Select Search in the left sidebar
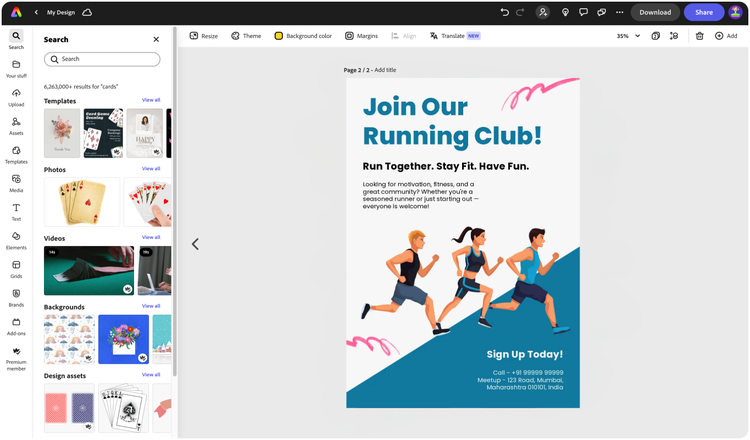This screenshot has width=750, height=440. tap(16, 40)
